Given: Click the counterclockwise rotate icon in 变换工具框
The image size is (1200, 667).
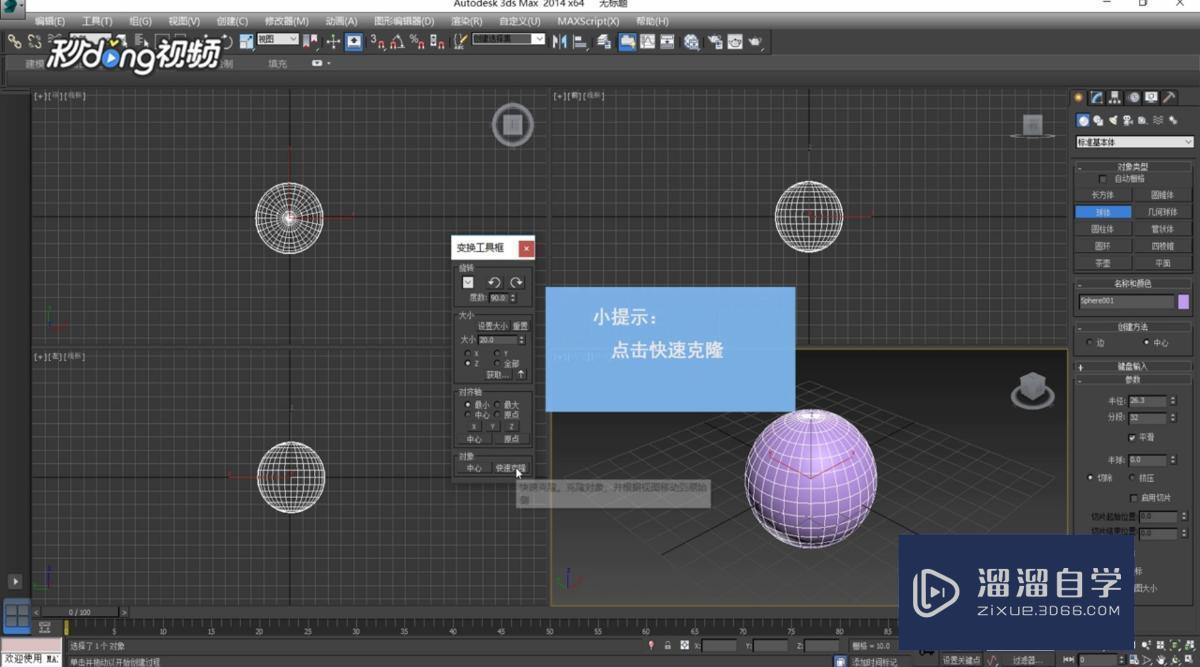Looking at the screenshot, I should [493, 281].
